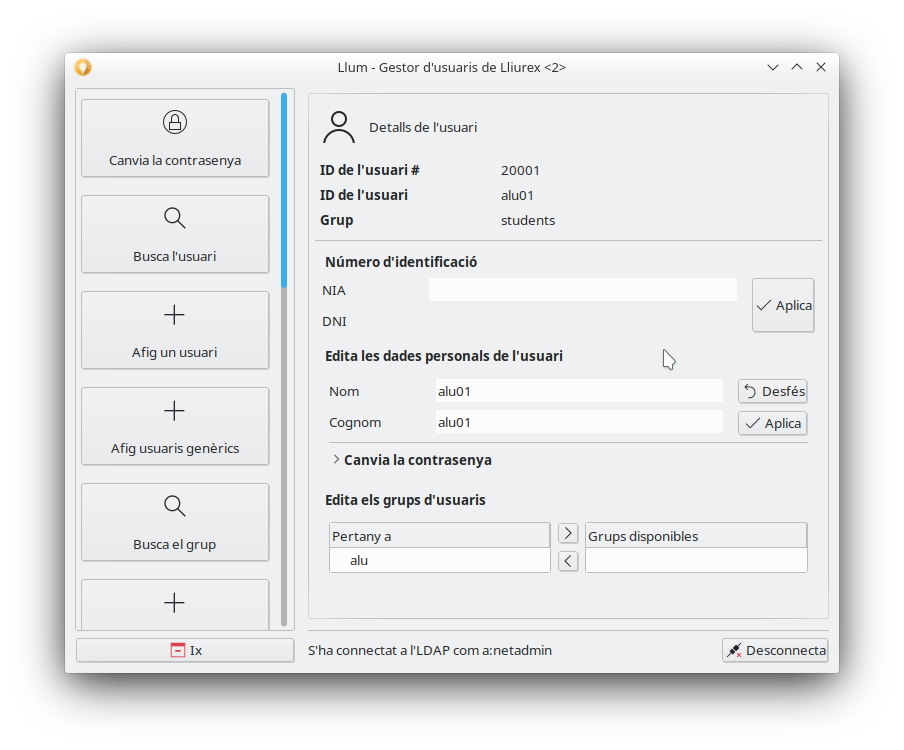The height and width of the screenshot is (750, 904).
Task: Click the magnifier icon for Busca l'usuari
Action: pyautogui.click(x=175, y=219)
